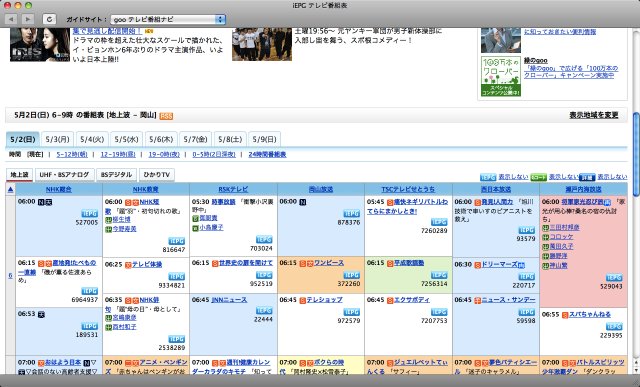Click the forward navigation arrow button

(x=27, y=19)
